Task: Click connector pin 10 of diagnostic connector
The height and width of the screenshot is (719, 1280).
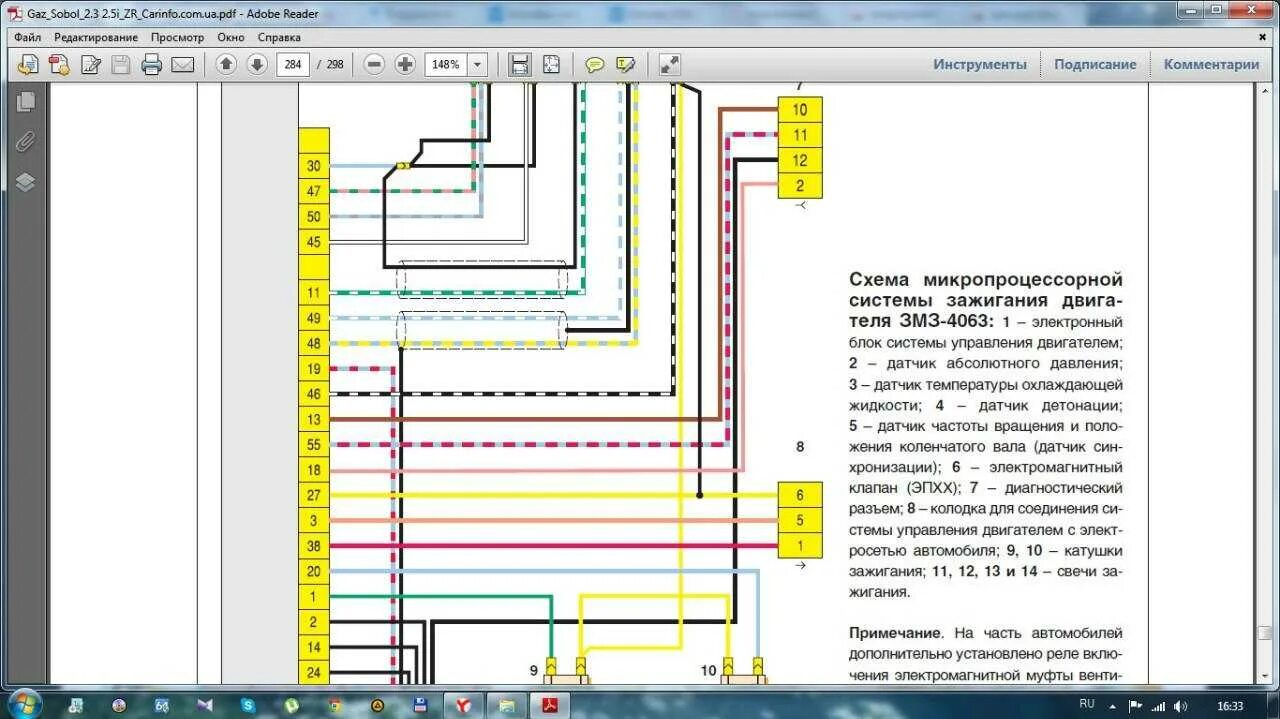Action: pyautogui.click(x=800, y=110)
